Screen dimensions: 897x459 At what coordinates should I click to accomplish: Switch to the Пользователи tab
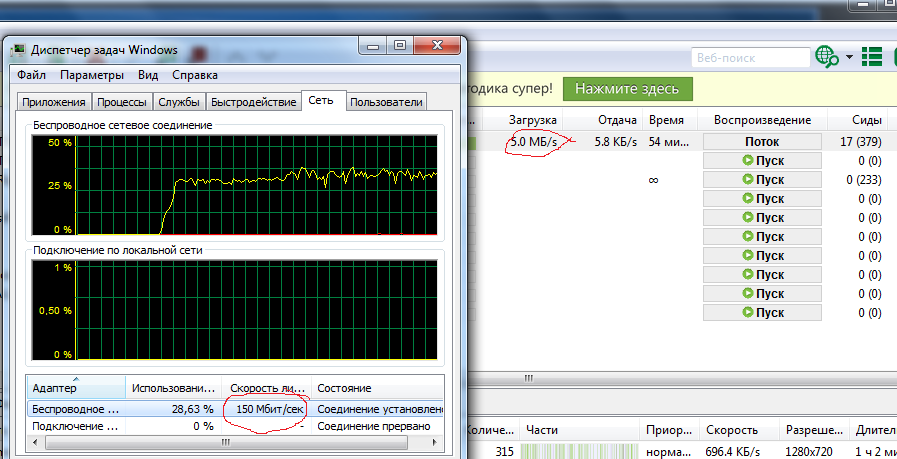click(x=387, y=102)
